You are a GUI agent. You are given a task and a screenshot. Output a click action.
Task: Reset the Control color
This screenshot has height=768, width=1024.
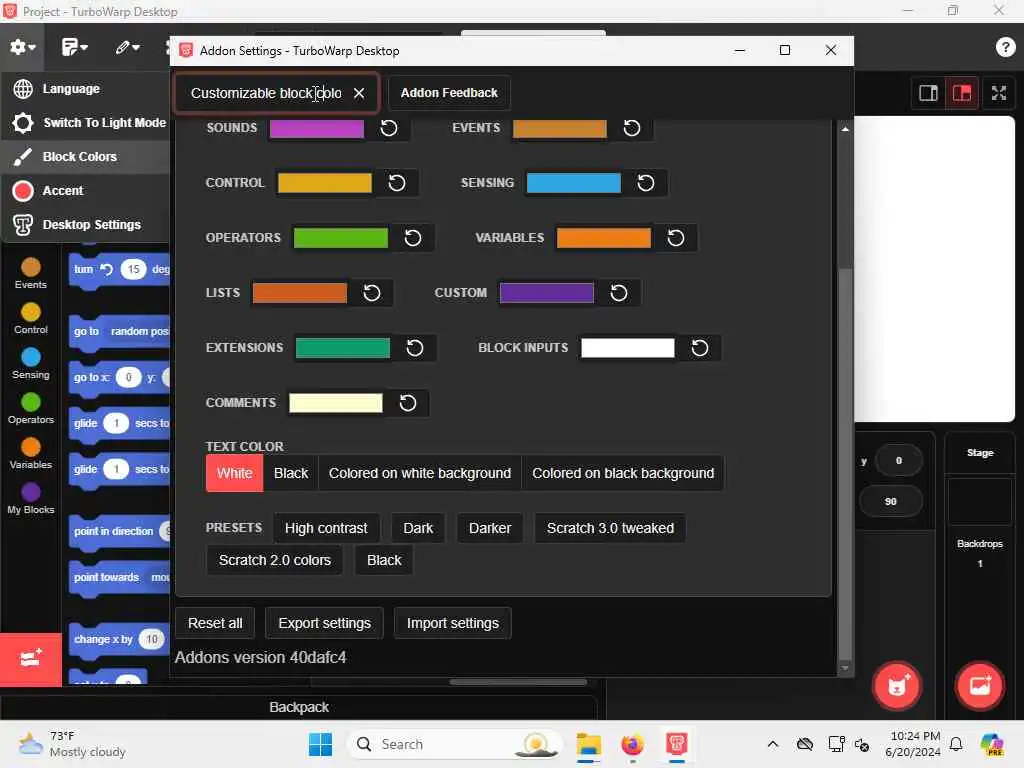[396, 183]
